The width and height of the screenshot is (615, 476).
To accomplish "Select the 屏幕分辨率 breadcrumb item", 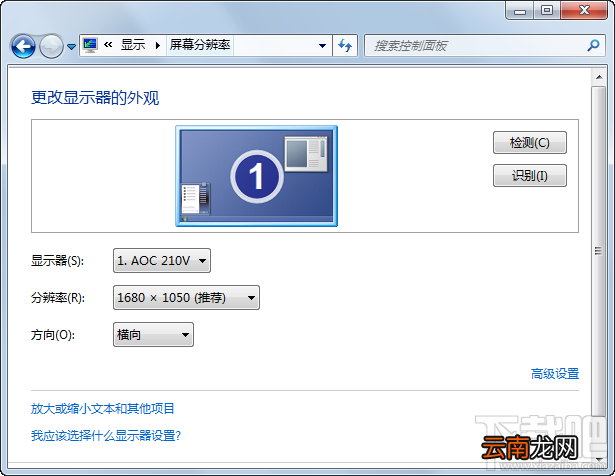I will pos(200,45).
